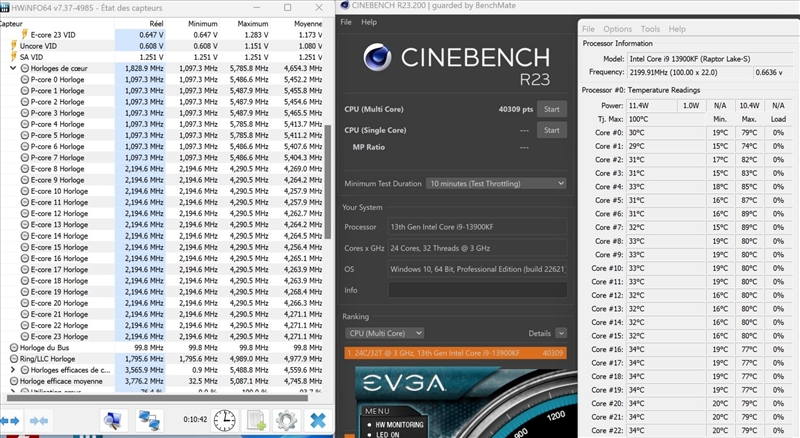Expand the Details arrow in Ranking
Screen dimensions: 800x438
coord(561,333)
